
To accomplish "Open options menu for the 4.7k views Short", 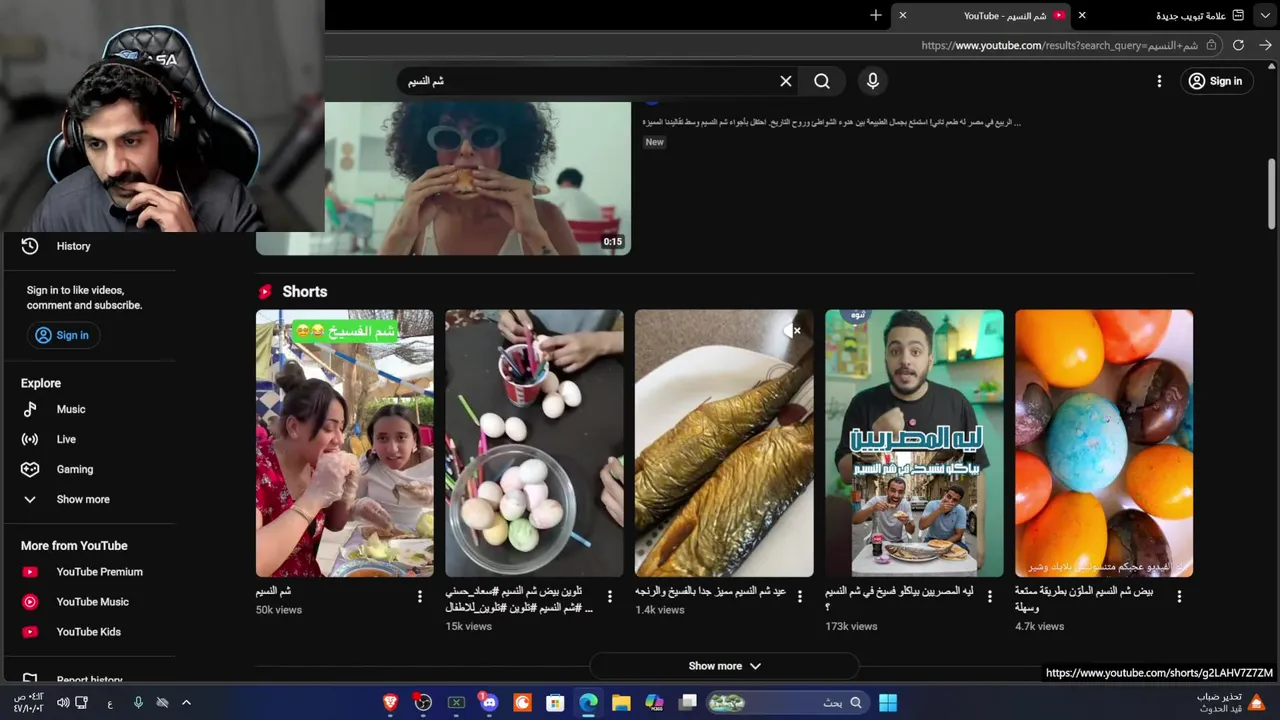I will click(1179, 596).
